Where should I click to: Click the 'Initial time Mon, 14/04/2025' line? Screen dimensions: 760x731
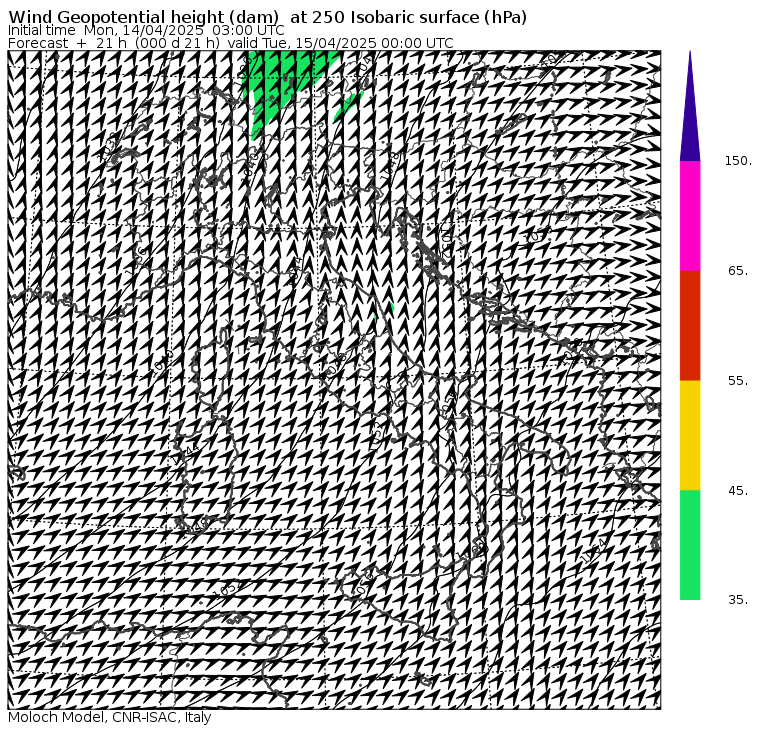[x=146, y=30]
